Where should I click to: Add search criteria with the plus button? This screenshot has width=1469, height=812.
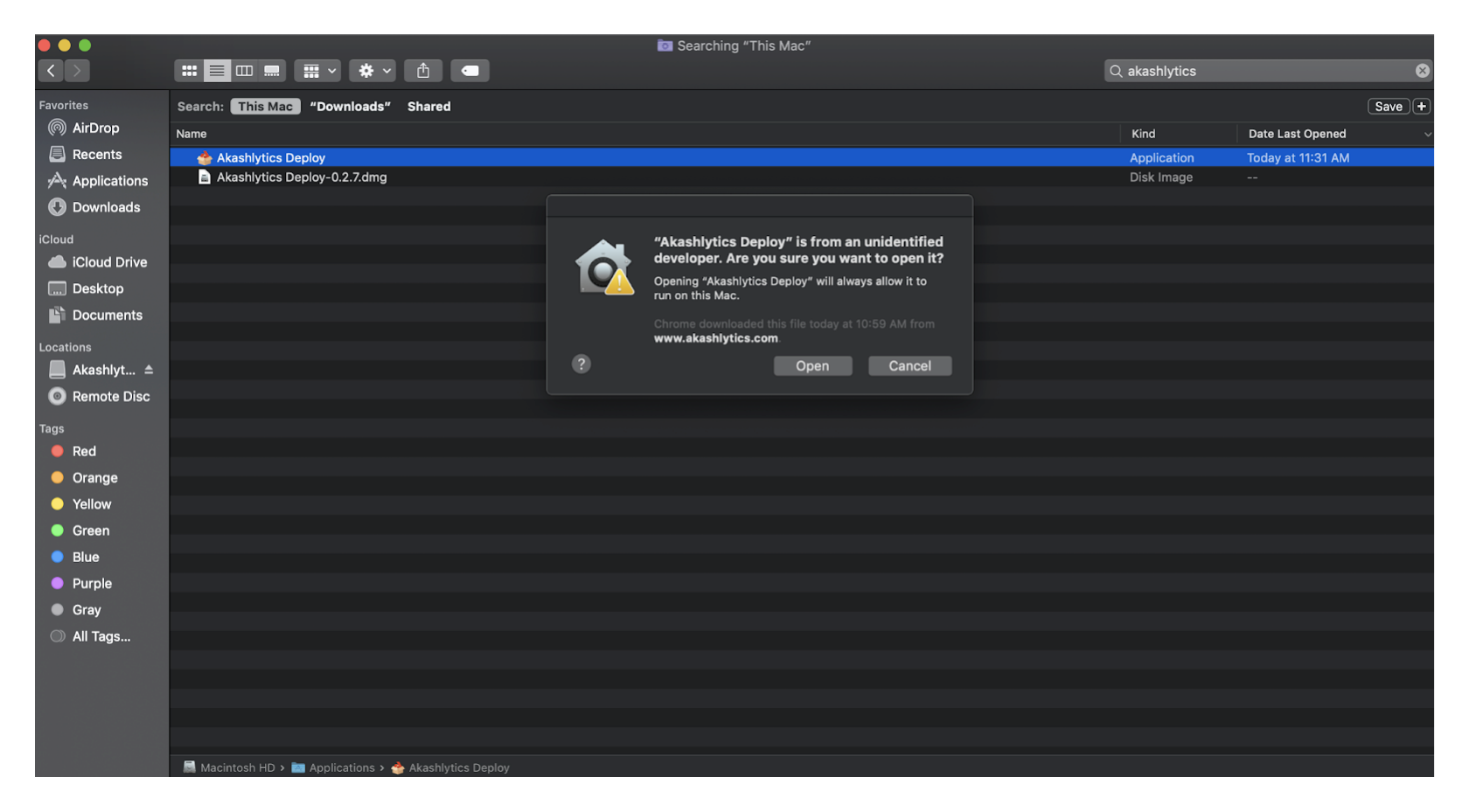pos(1421,107)
